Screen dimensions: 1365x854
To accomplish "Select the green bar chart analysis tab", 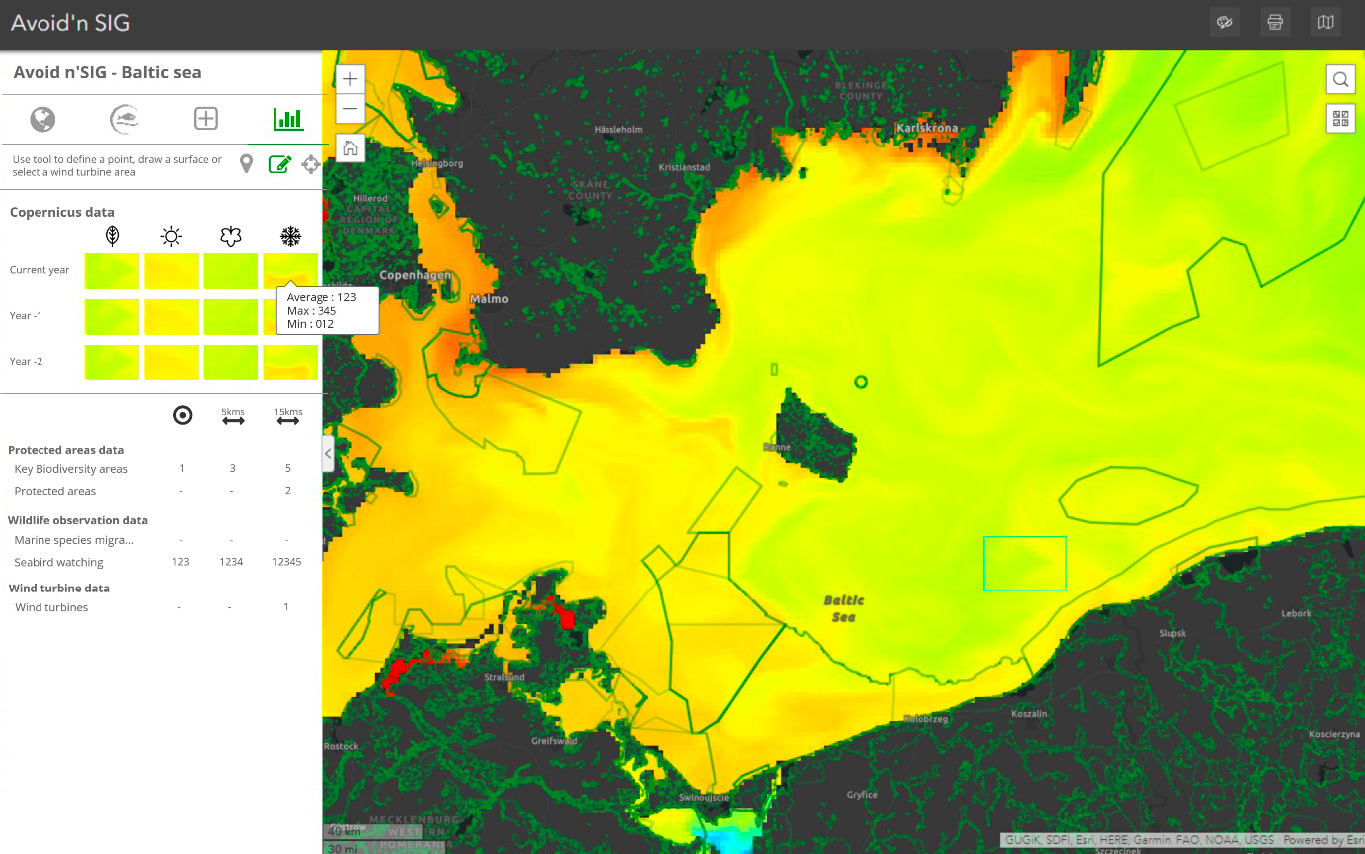I will [x=288, y=120].
